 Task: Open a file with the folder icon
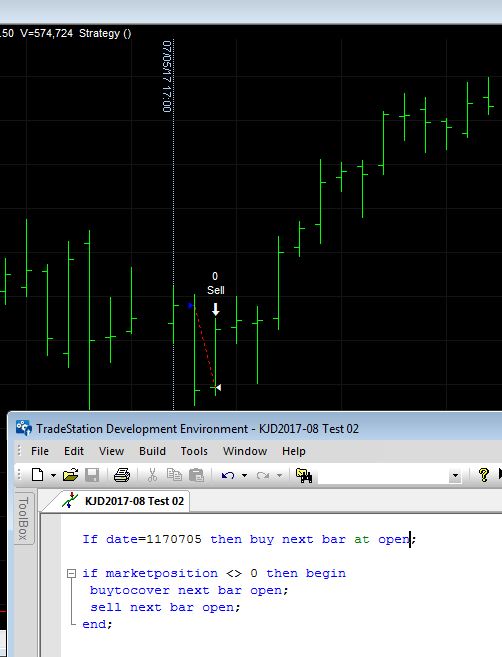point(70,475)
